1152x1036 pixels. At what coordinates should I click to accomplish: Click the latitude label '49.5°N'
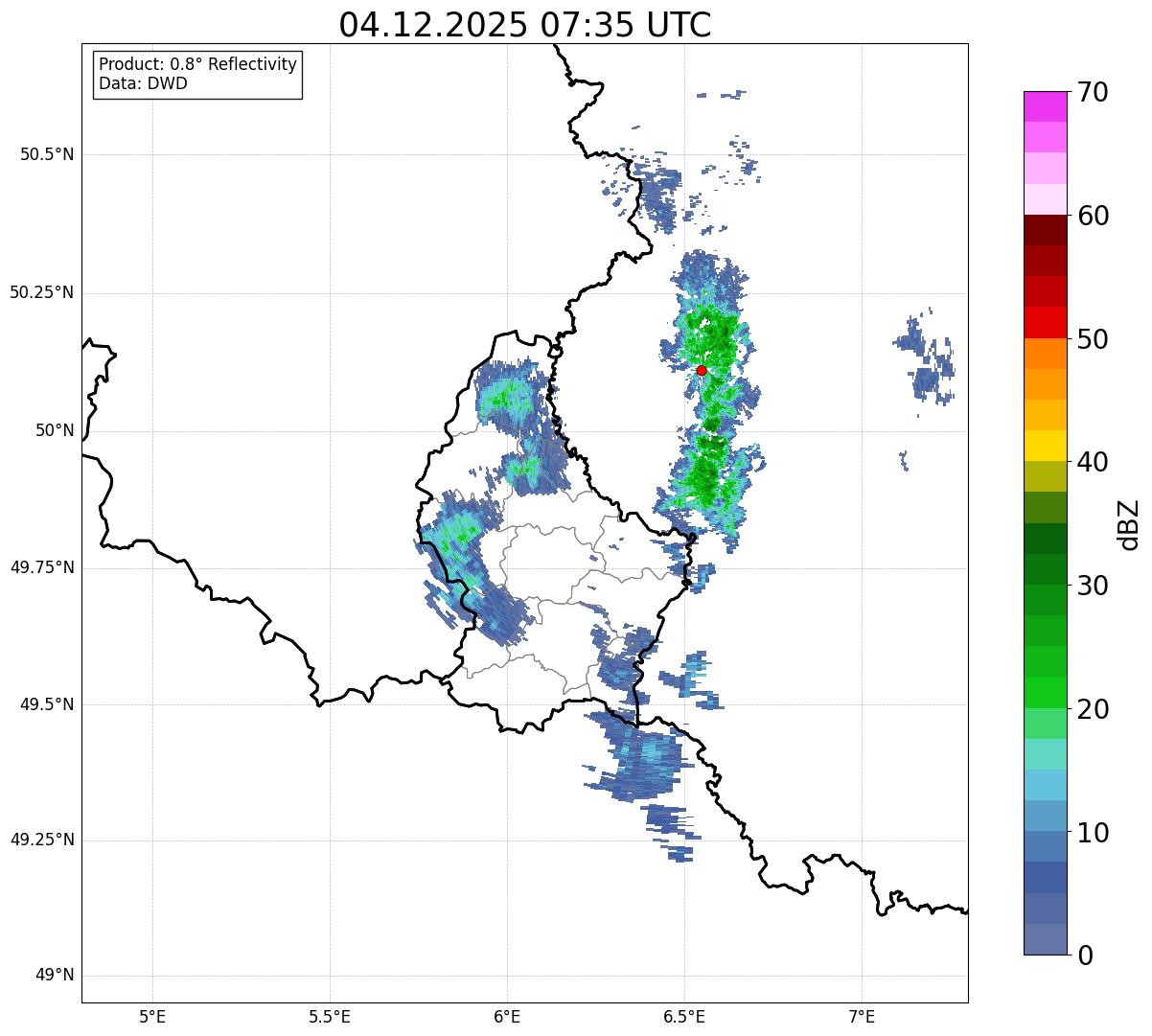click(x=47, y=704)
